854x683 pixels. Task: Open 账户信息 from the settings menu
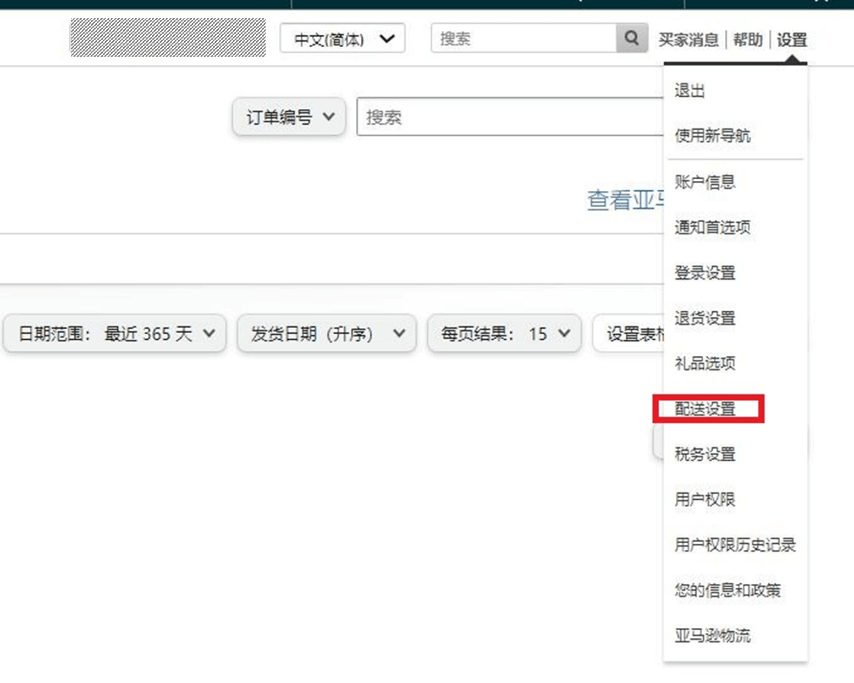(705, 182)
